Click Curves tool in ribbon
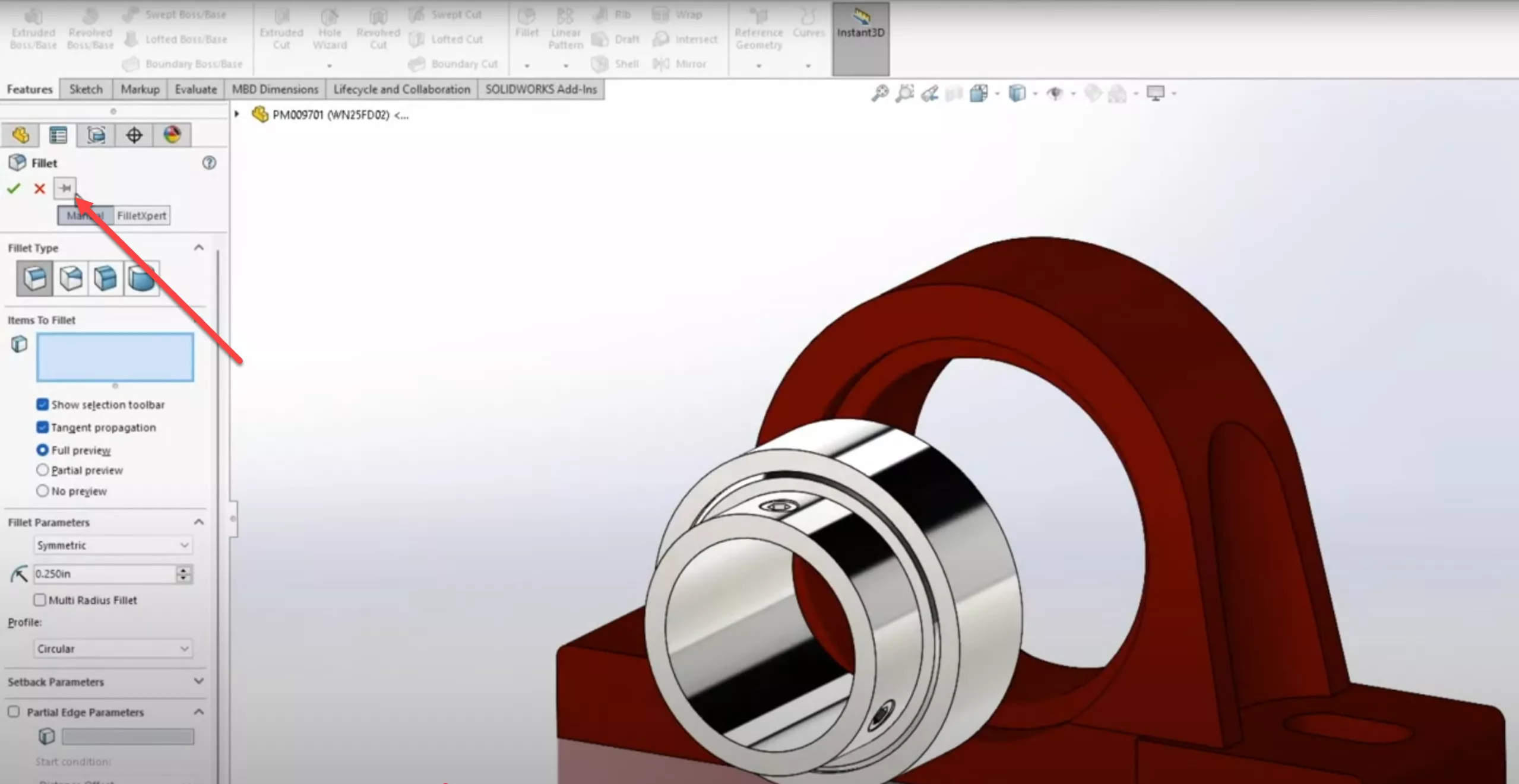 (809, 24)
